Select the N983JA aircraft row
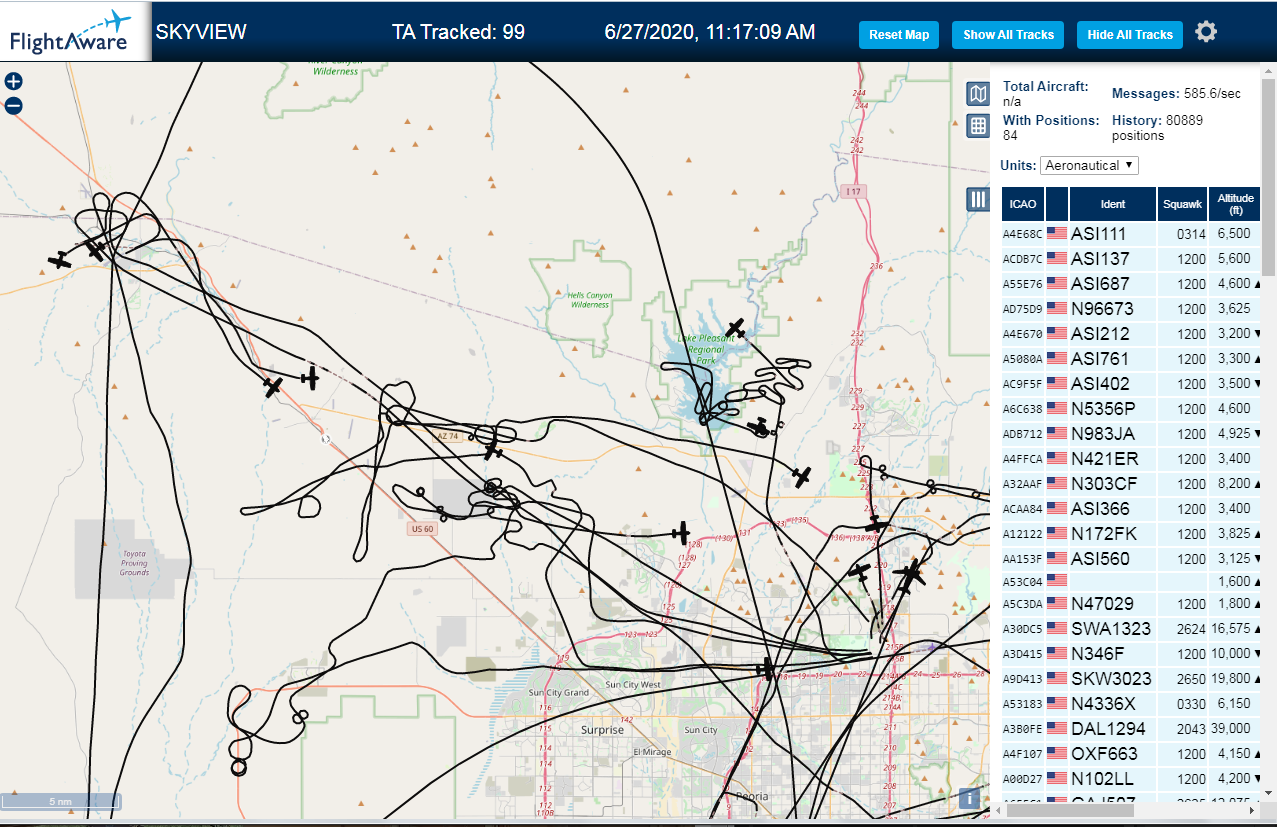Viewport: 1277px width, 827px height. pyautogui.click(x=1132, y=434)
